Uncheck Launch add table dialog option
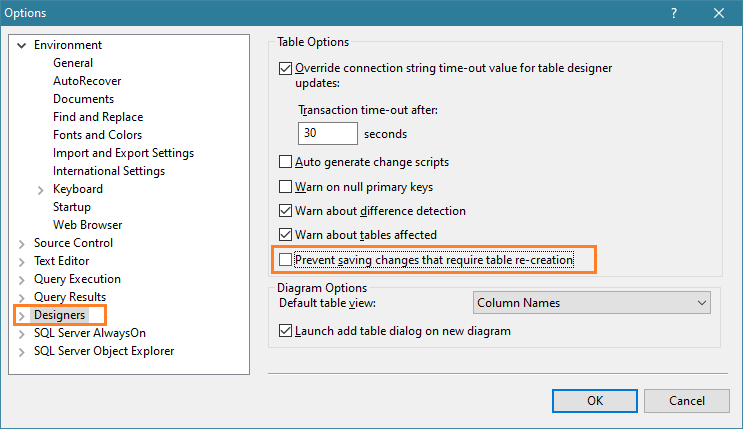The width and height of the screenshot is (743, 429). click(285, 331)
